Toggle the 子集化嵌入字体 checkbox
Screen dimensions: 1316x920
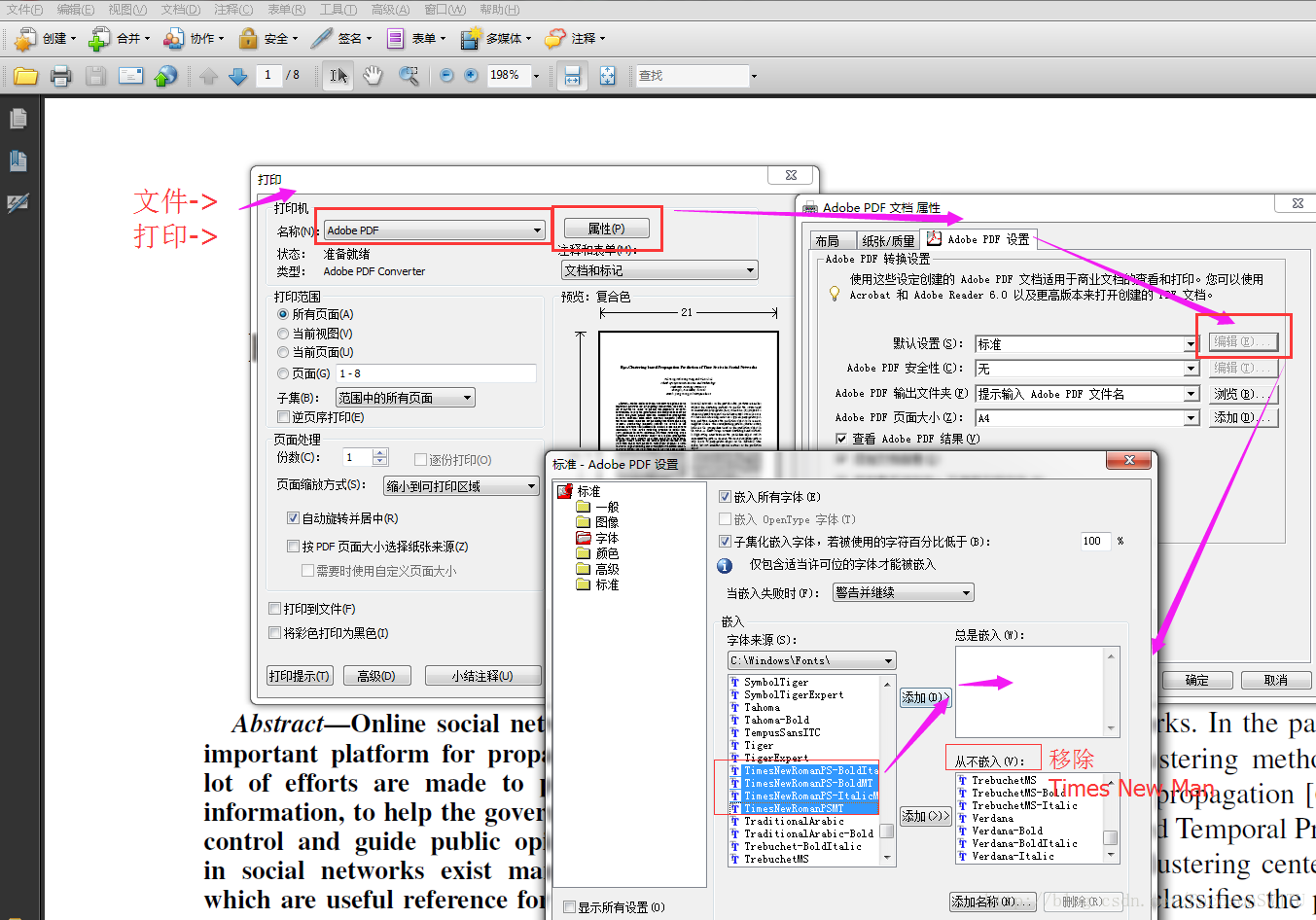[725, 542]
